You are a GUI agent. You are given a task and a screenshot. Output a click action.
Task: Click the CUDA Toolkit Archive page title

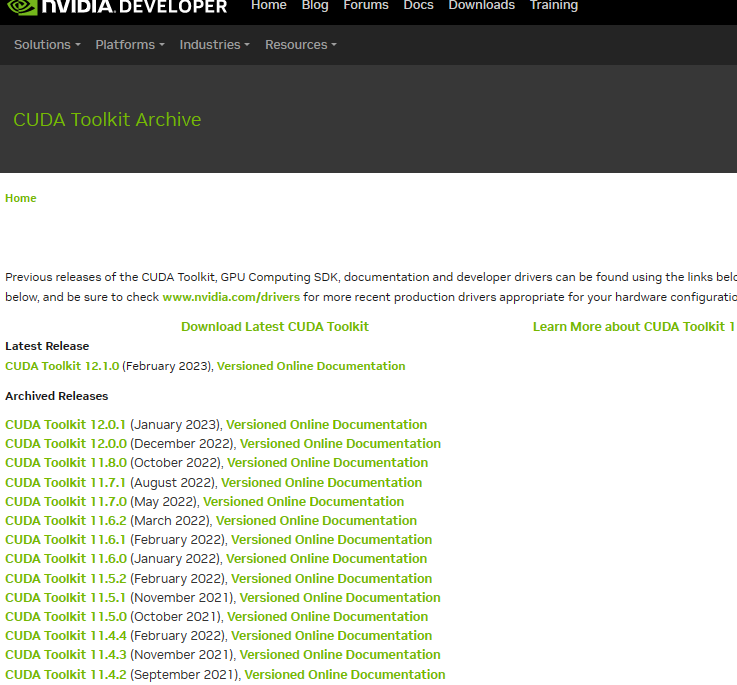(x=107, y=119)
